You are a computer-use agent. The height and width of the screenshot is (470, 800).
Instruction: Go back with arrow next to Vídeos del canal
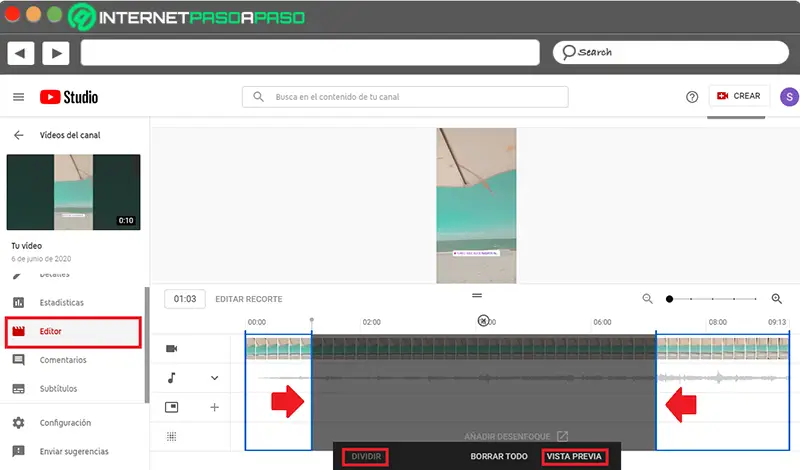19,135
